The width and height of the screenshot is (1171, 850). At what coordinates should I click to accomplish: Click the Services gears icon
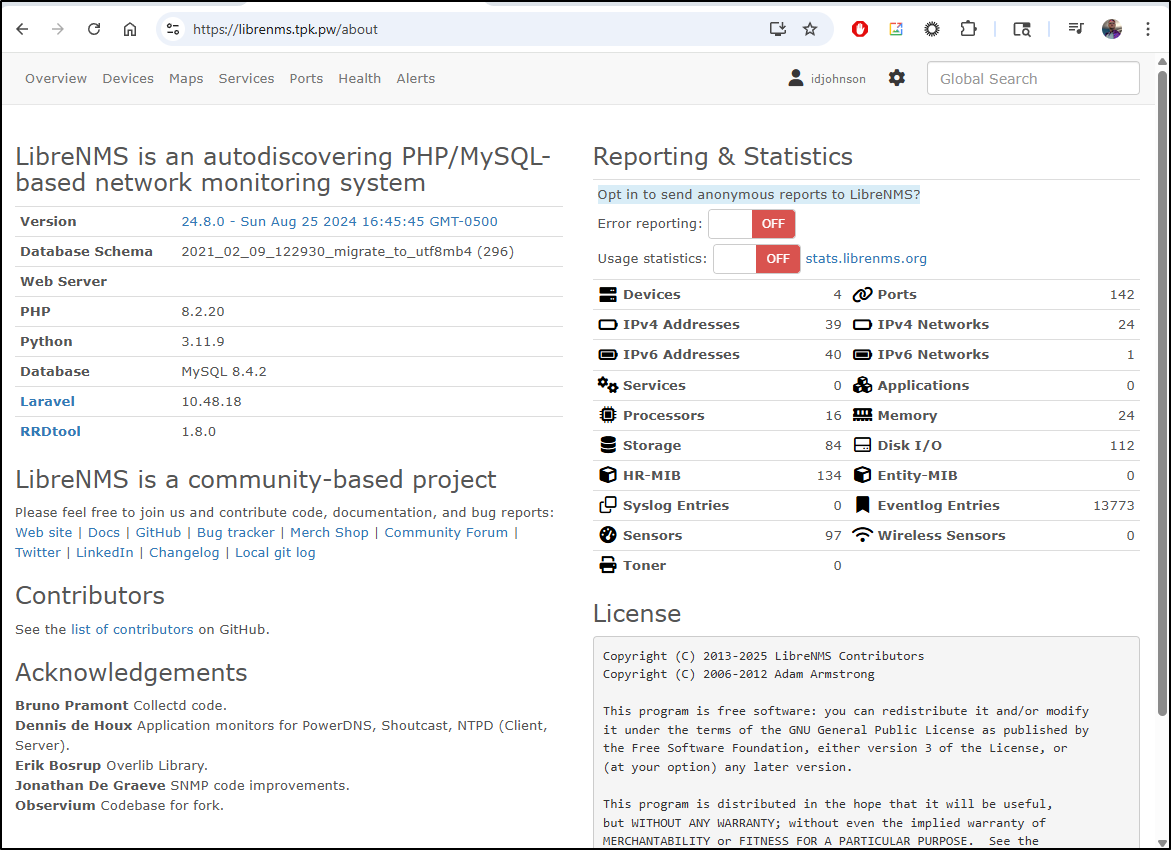pos(608,385)
